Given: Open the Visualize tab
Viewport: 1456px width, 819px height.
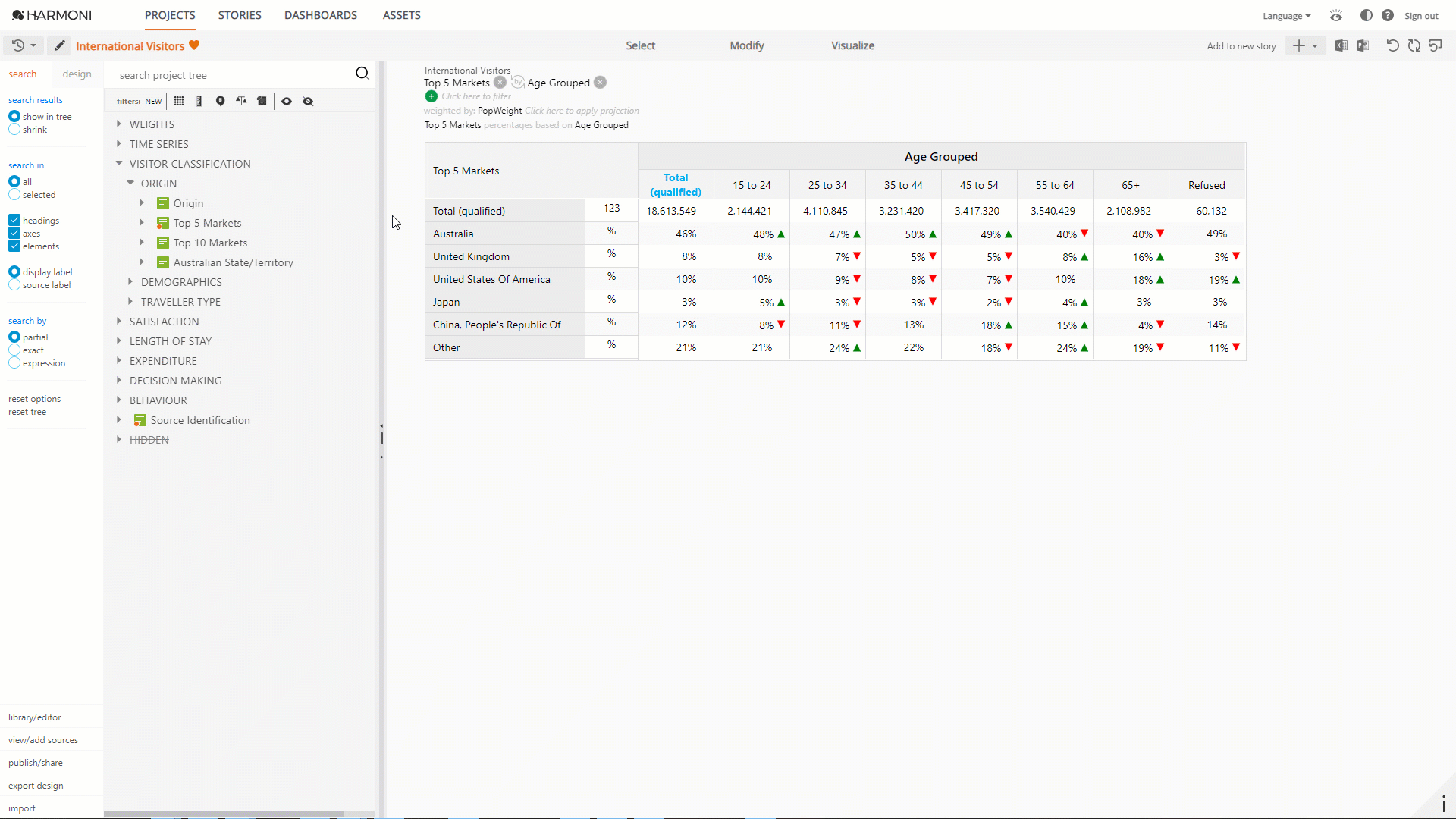Looking at the screenshot, I should (852, 45).
